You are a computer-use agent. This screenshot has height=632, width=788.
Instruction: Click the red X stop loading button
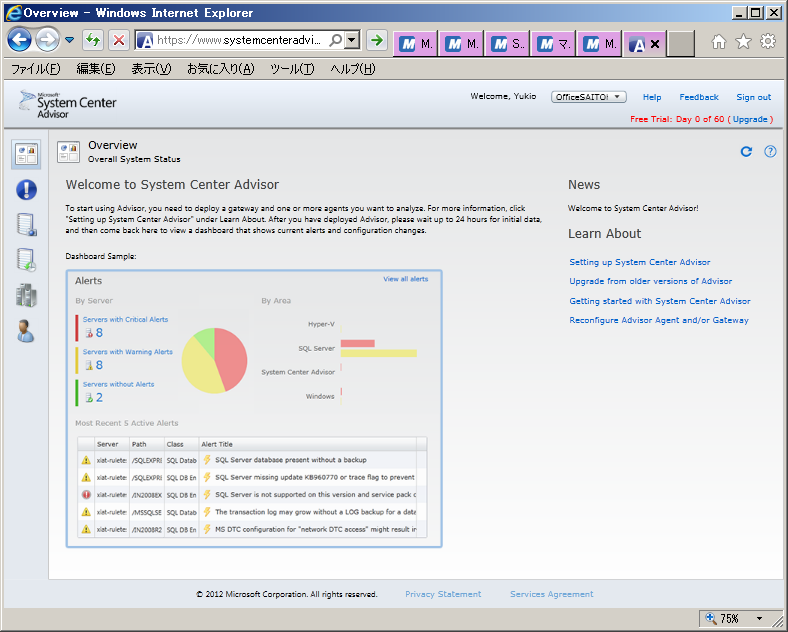(x=119, y=41)
